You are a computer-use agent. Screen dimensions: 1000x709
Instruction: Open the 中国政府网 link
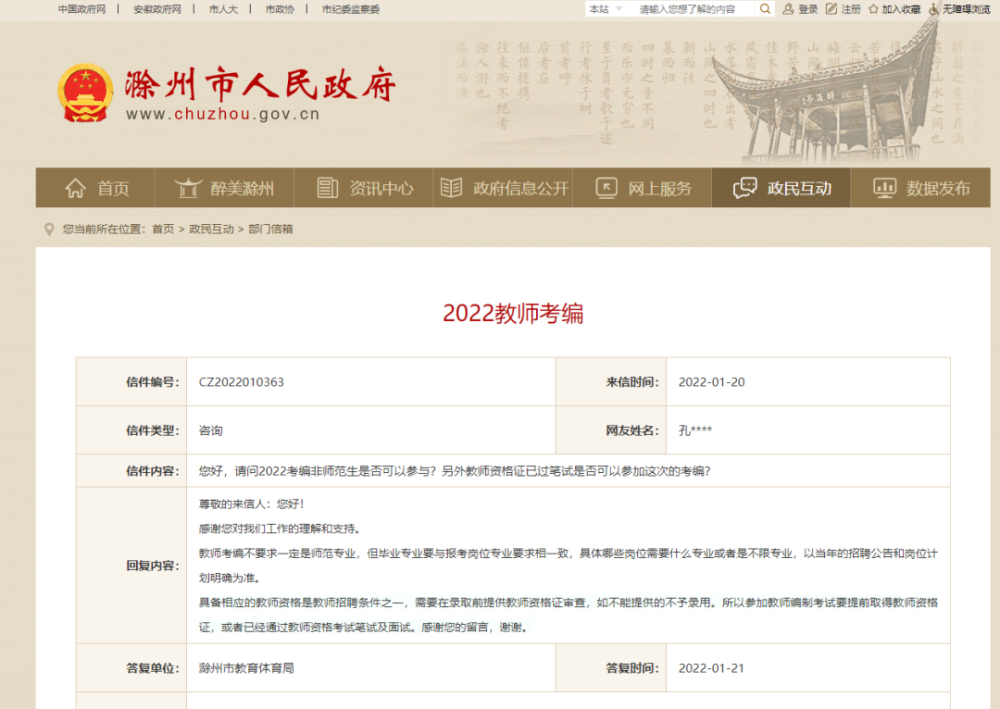pyautogui.click(x=82, y=9)
